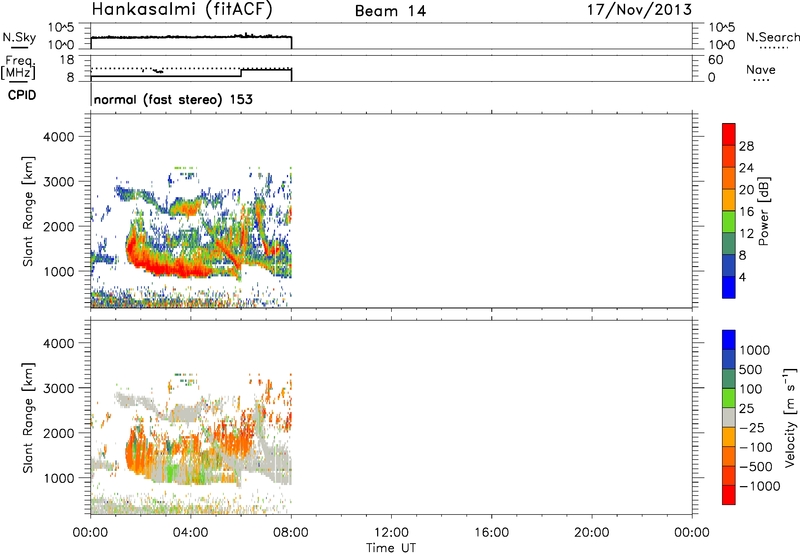Click the 4000 tick on the power panel
The width and height of the screenshot is (800, 554).
point(58,137)
